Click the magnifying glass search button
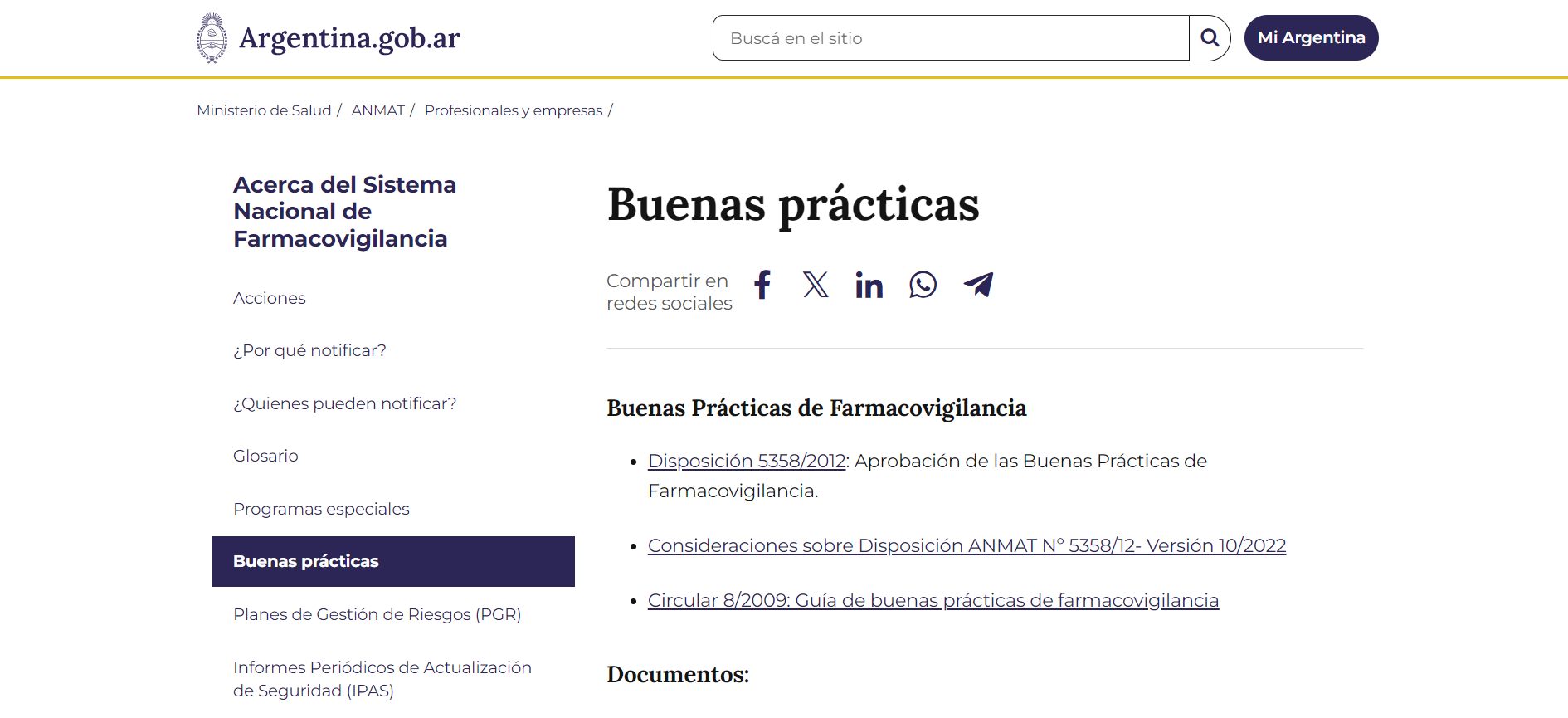The image size is (1568, 718). [x=1210, y=38]
